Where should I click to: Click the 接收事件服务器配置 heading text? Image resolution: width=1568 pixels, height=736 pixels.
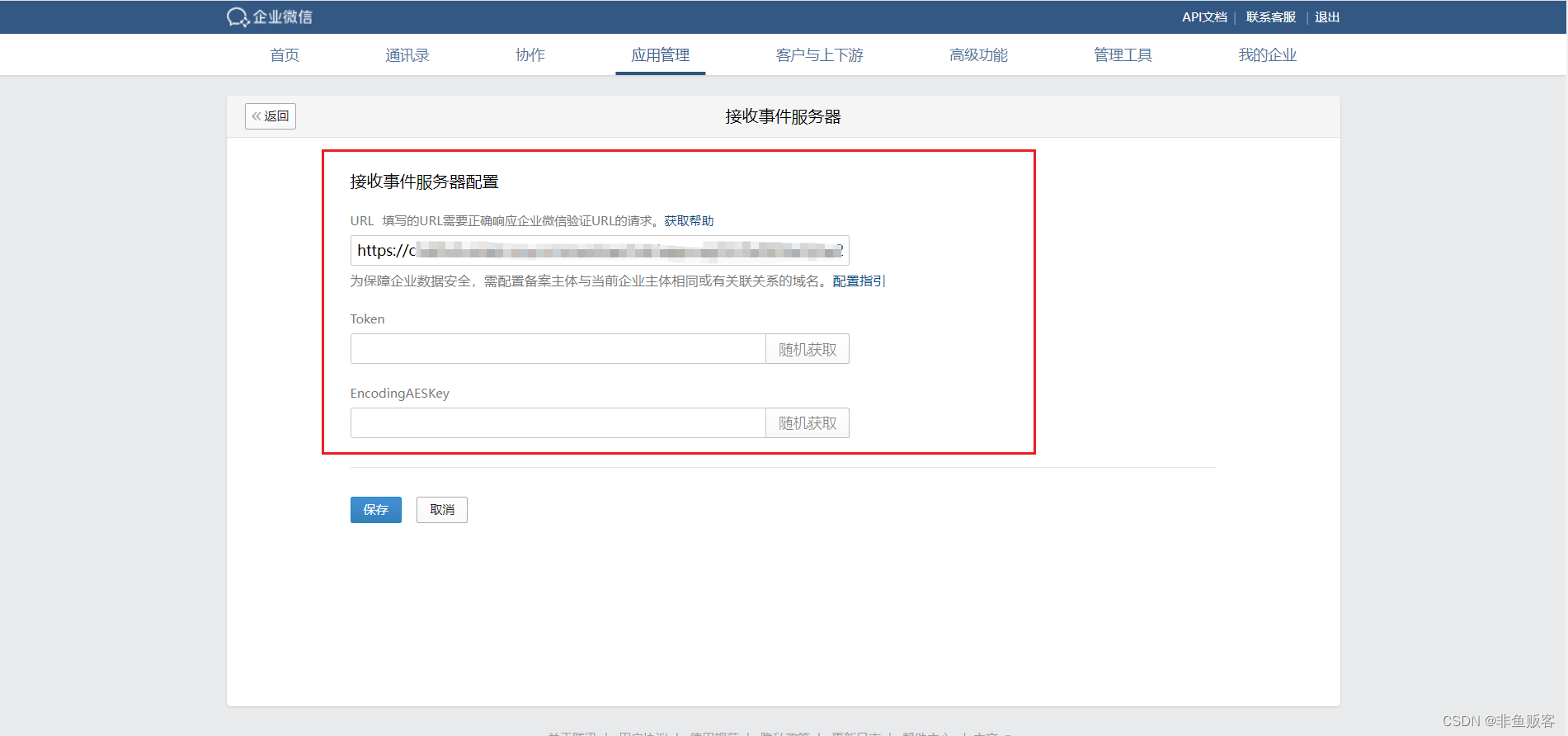pyautogui.click(x=425, y=182)
